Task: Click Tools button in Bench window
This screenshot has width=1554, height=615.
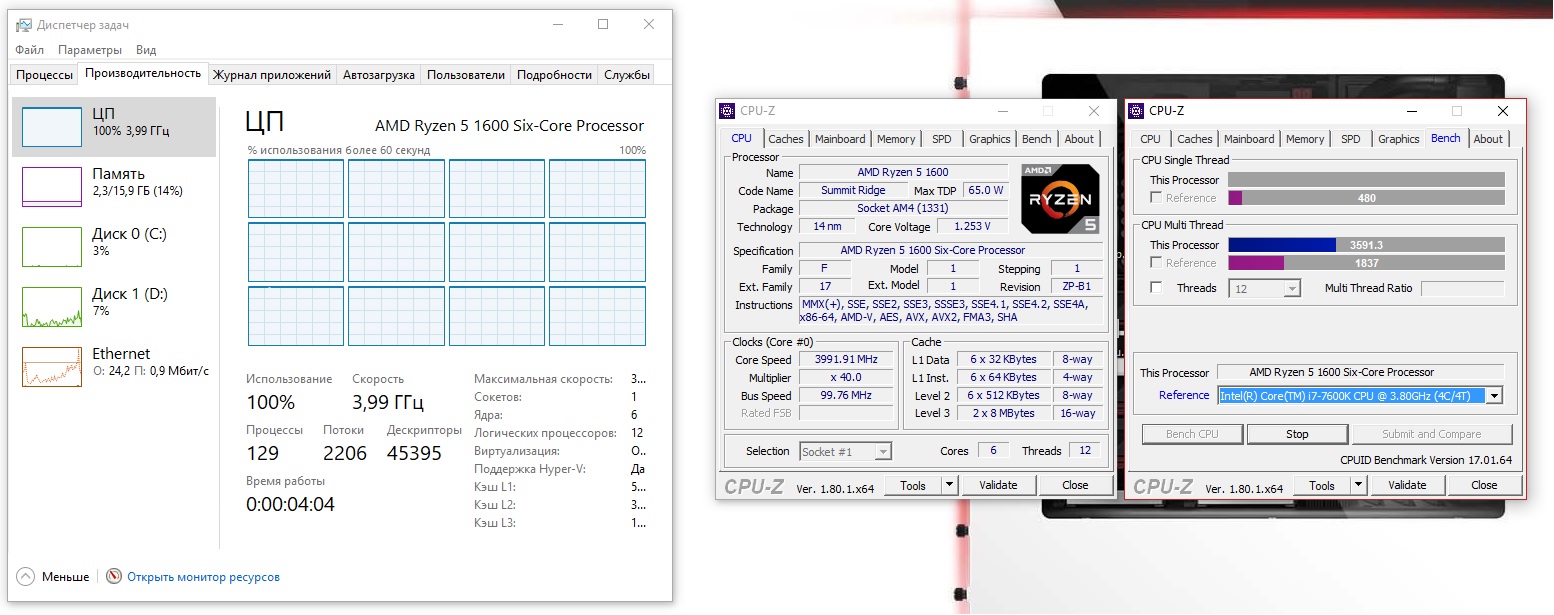Action: (1322, 485)
